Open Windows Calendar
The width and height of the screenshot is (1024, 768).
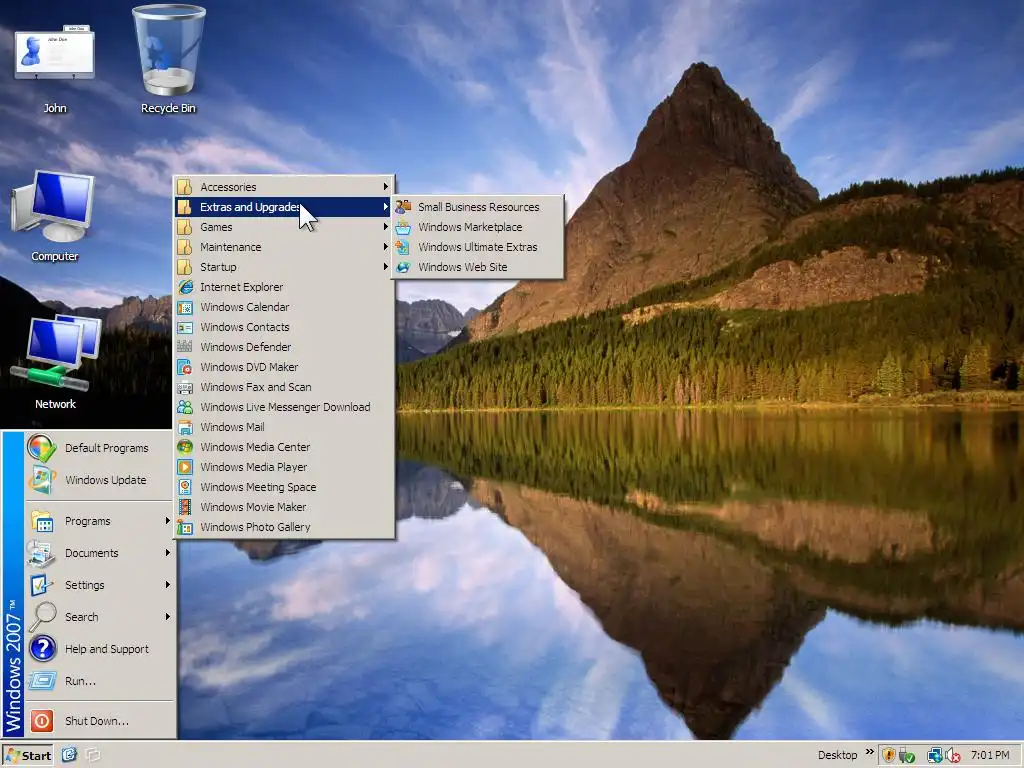285,307
